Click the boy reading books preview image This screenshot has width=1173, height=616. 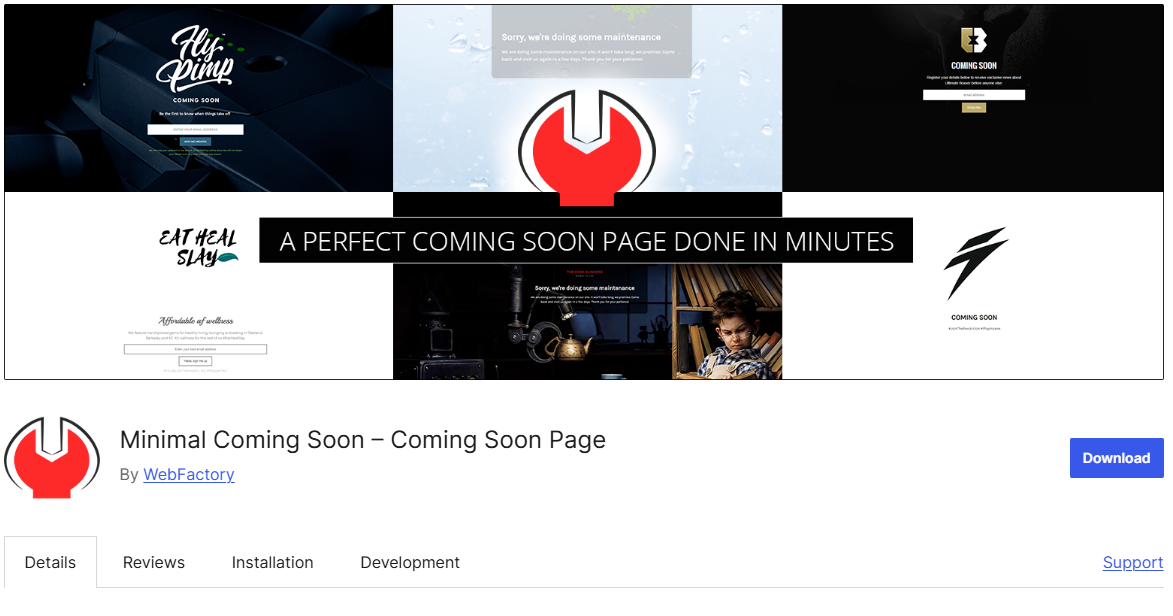[x=727, y=321]
